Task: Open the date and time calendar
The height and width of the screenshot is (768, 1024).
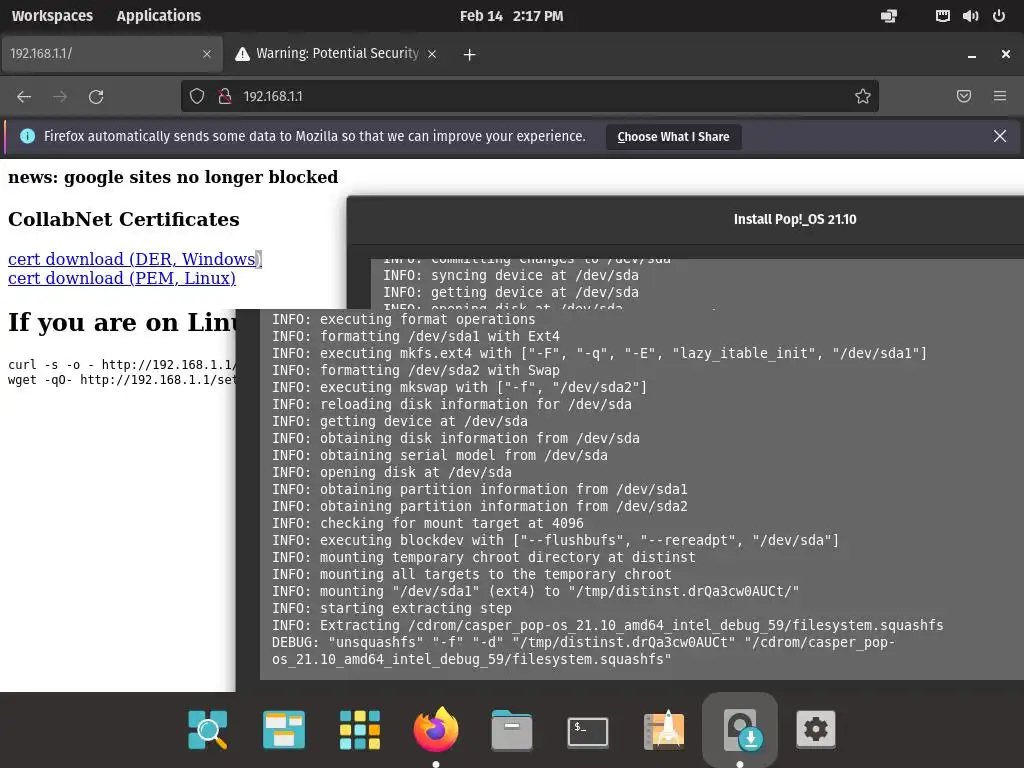Action: point(511,16)
